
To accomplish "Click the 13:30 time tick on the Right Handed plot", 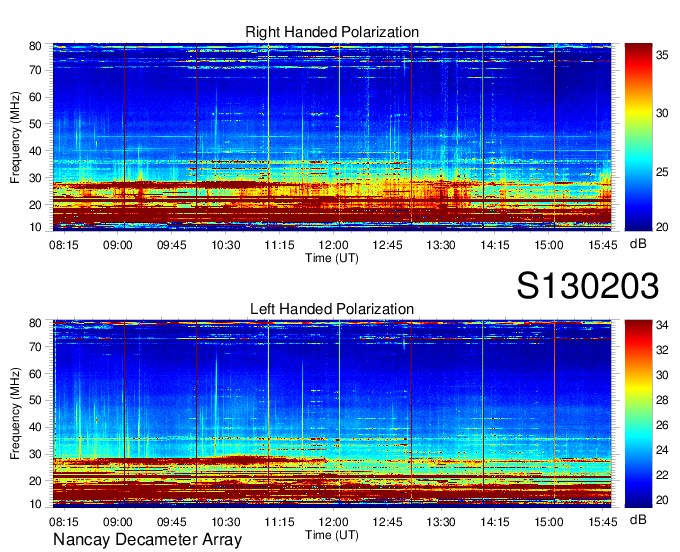I will pyautogui.click(x=441, y=245).
